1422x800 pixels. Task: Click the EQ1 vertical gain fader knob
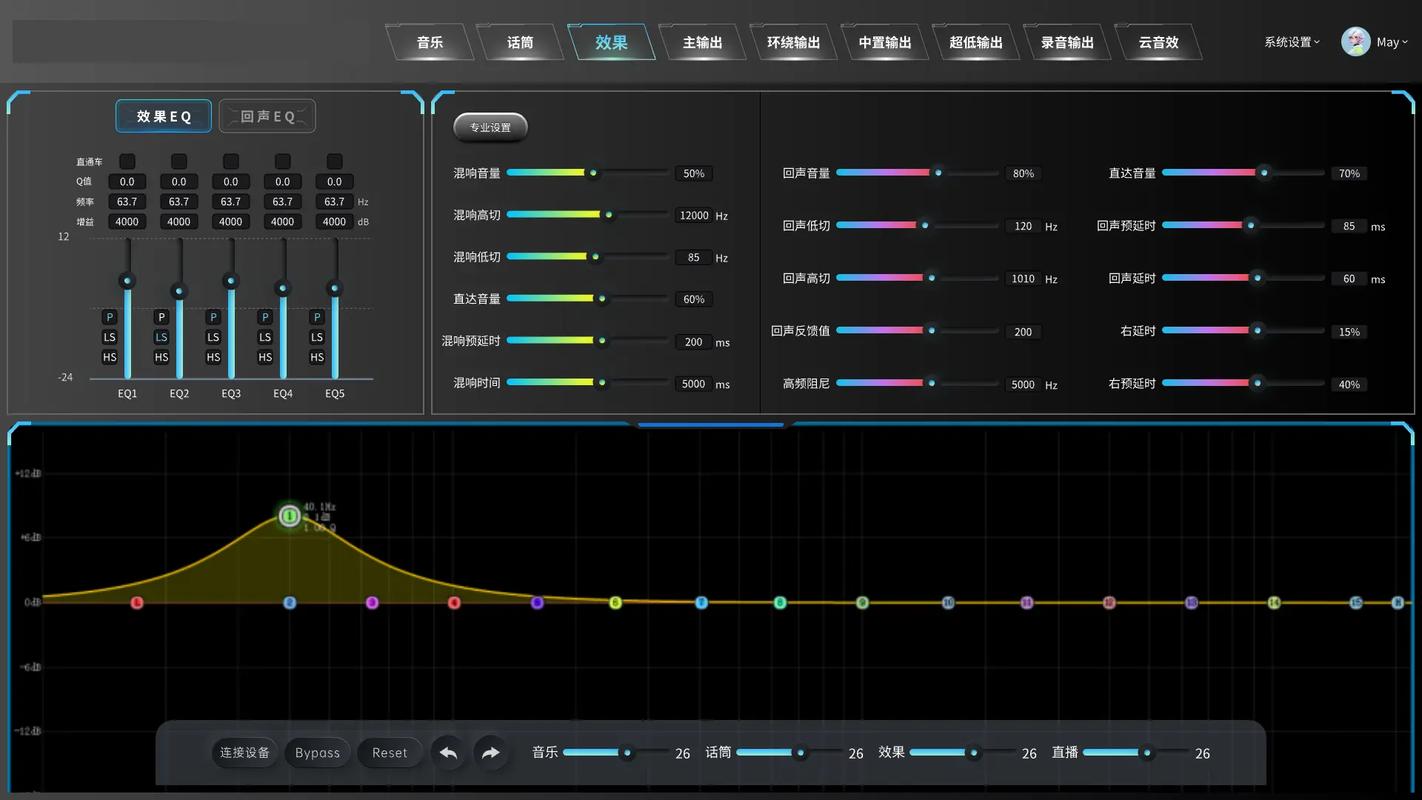point(127,279)
